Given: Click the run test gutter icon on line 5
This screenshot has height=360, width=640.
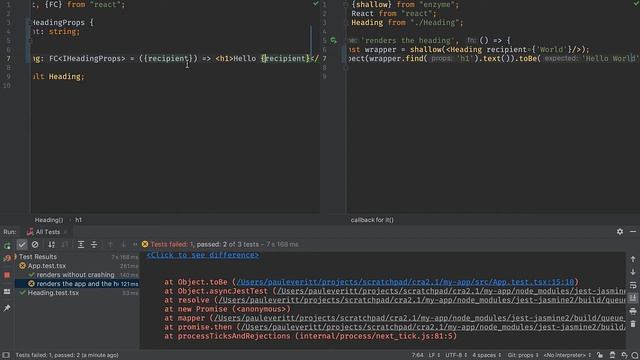Looking at the screenshot, I should [333, 40].
